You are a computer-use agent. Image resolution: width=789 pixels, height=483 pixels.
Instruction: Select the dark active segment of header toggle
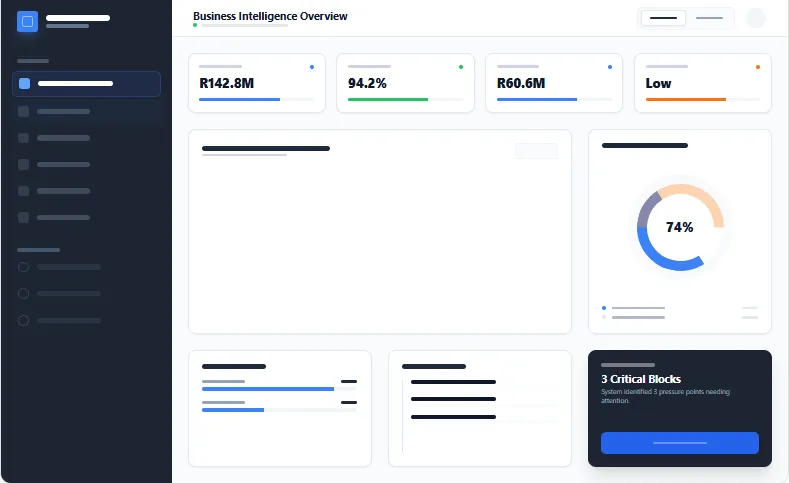coord(663,18)
